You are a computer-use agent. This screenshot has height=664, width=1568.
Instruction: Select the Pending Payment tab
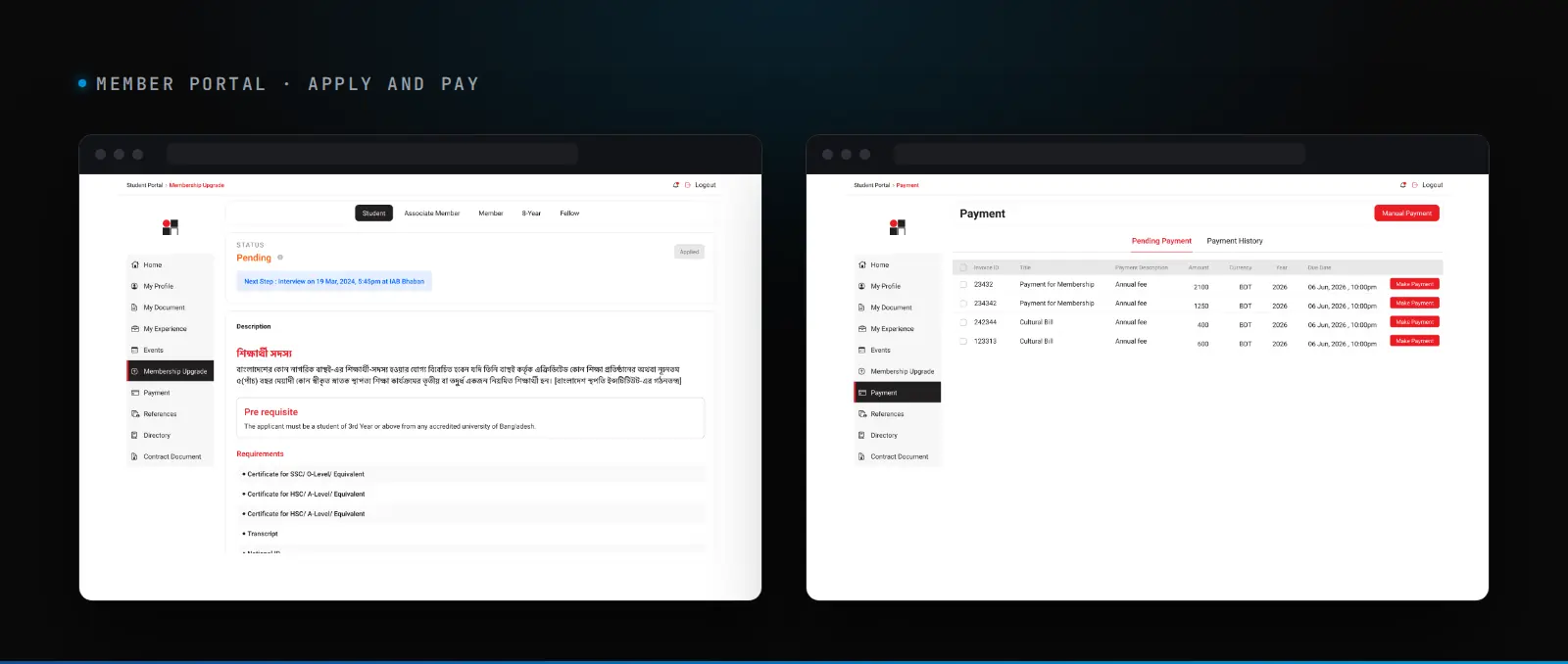coord(1161,241)
